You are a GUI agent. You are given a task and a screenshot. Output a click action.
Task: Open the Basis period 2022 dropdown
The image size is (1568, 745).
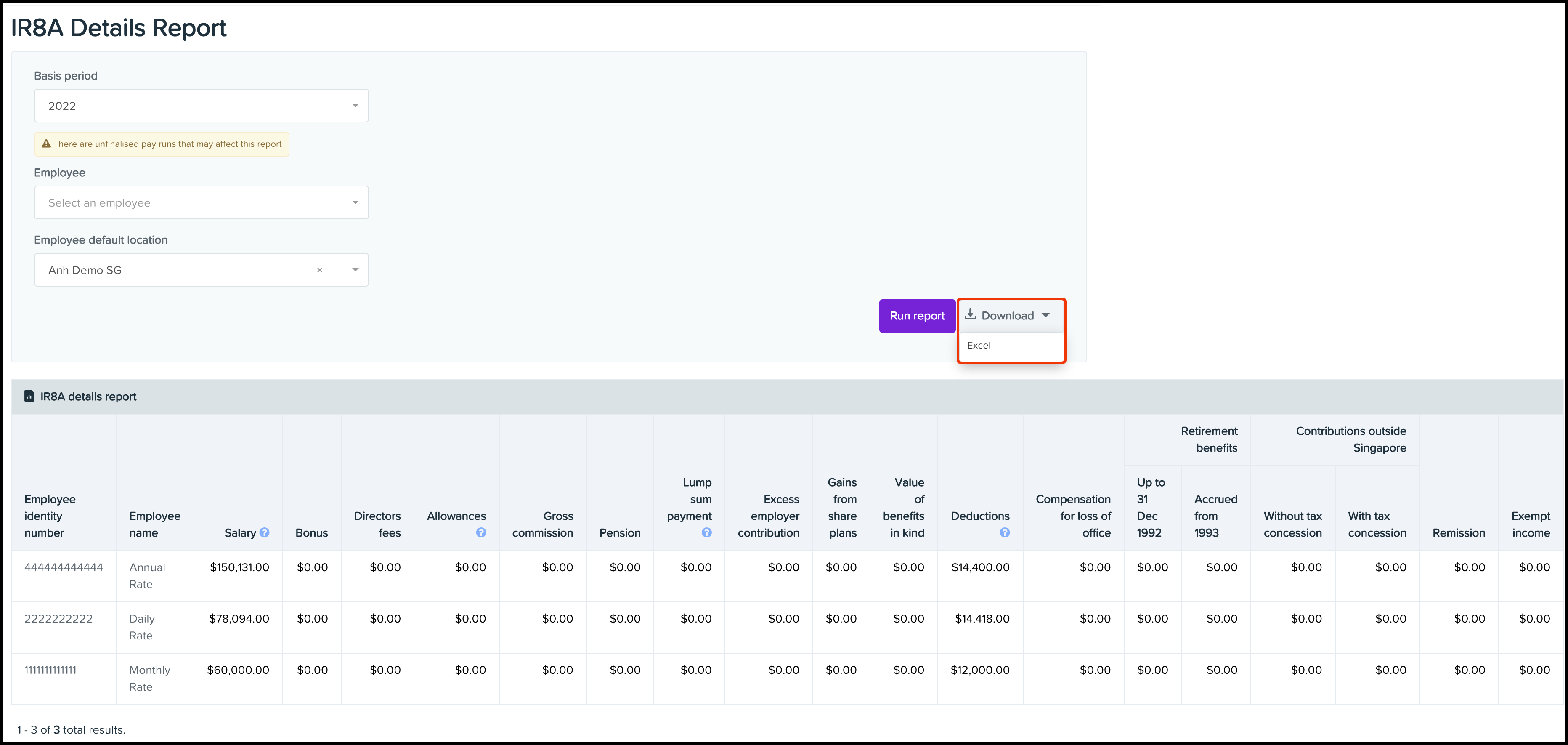point(201,106)
